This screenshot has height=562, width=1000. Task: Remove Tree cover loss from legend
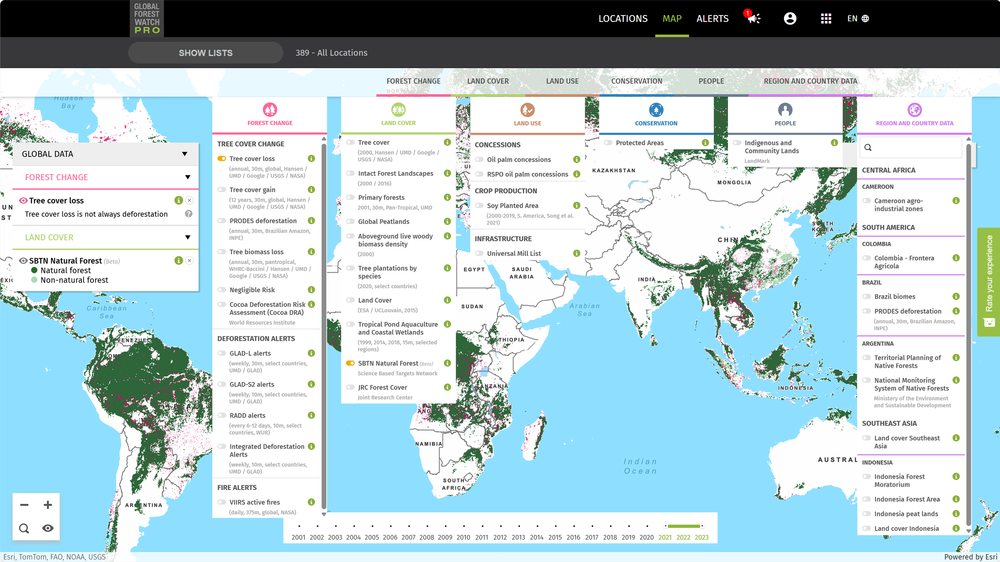pos(189,200)
